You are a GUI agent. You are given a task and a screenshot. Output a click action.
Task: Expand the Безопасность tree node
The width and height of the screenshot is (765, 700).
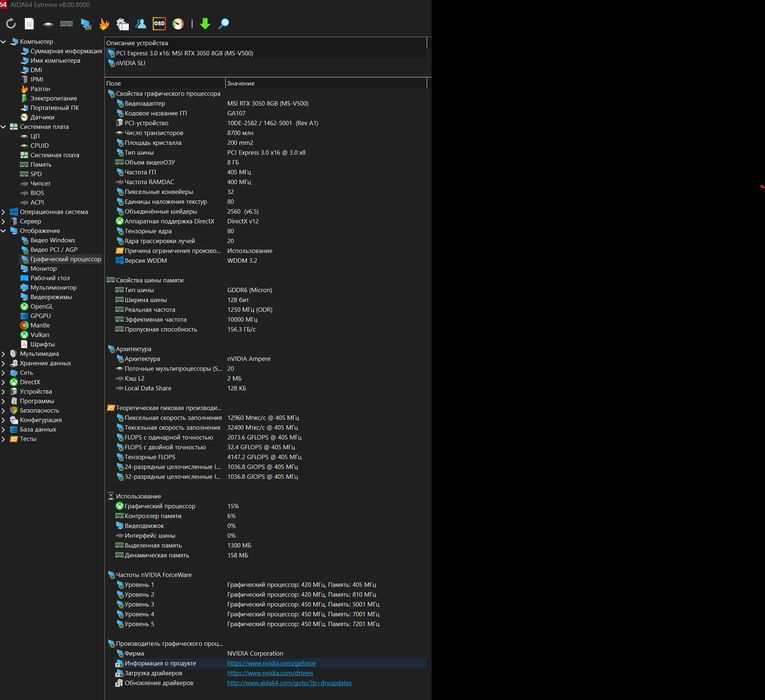click(x=3, y=410)
